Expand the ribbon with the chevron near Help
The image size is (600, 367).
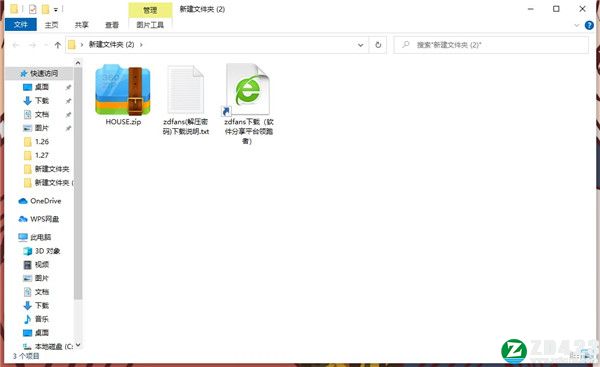(577, 26)
